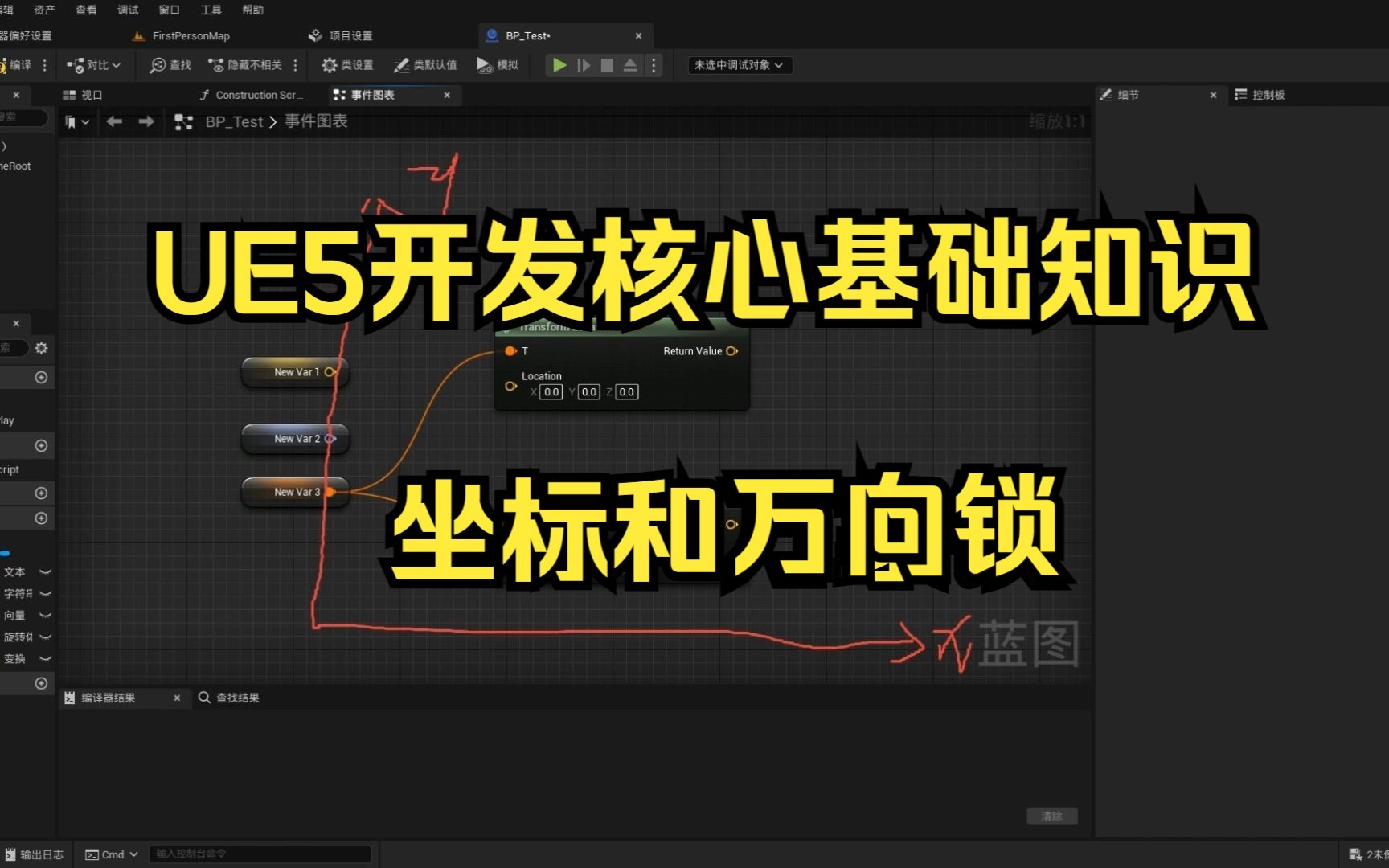Screen dimensions: 1389x868
Task: Switch to the FirstPersonMap tab
Action: click(x=182, y=35)
